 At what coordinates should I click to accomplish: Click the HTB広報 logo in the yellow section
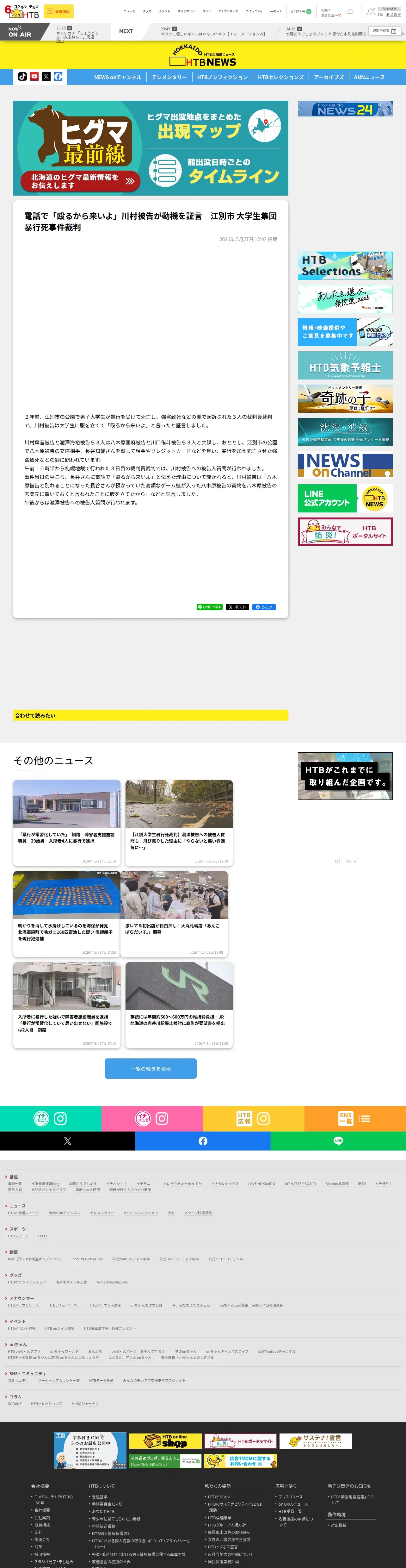pyautogui.click(x=244, y=1118)
